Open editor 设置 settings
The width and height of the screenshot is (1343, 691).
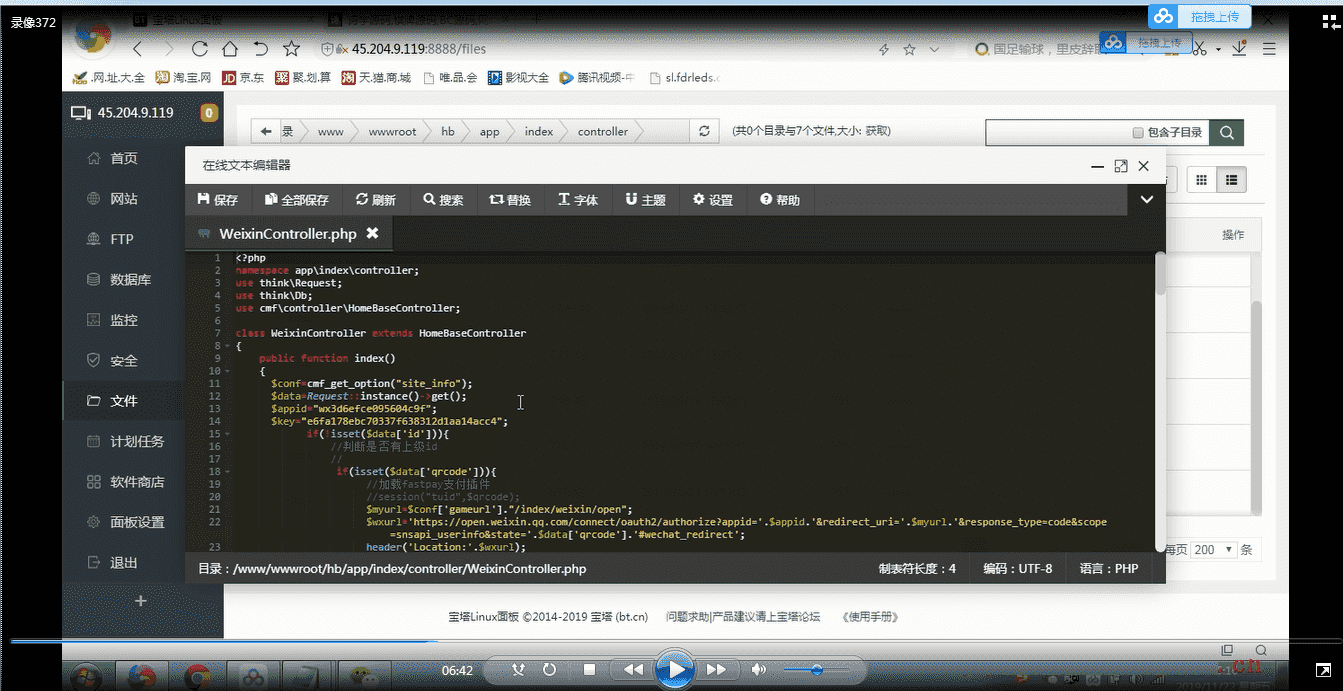click(713, 200)
